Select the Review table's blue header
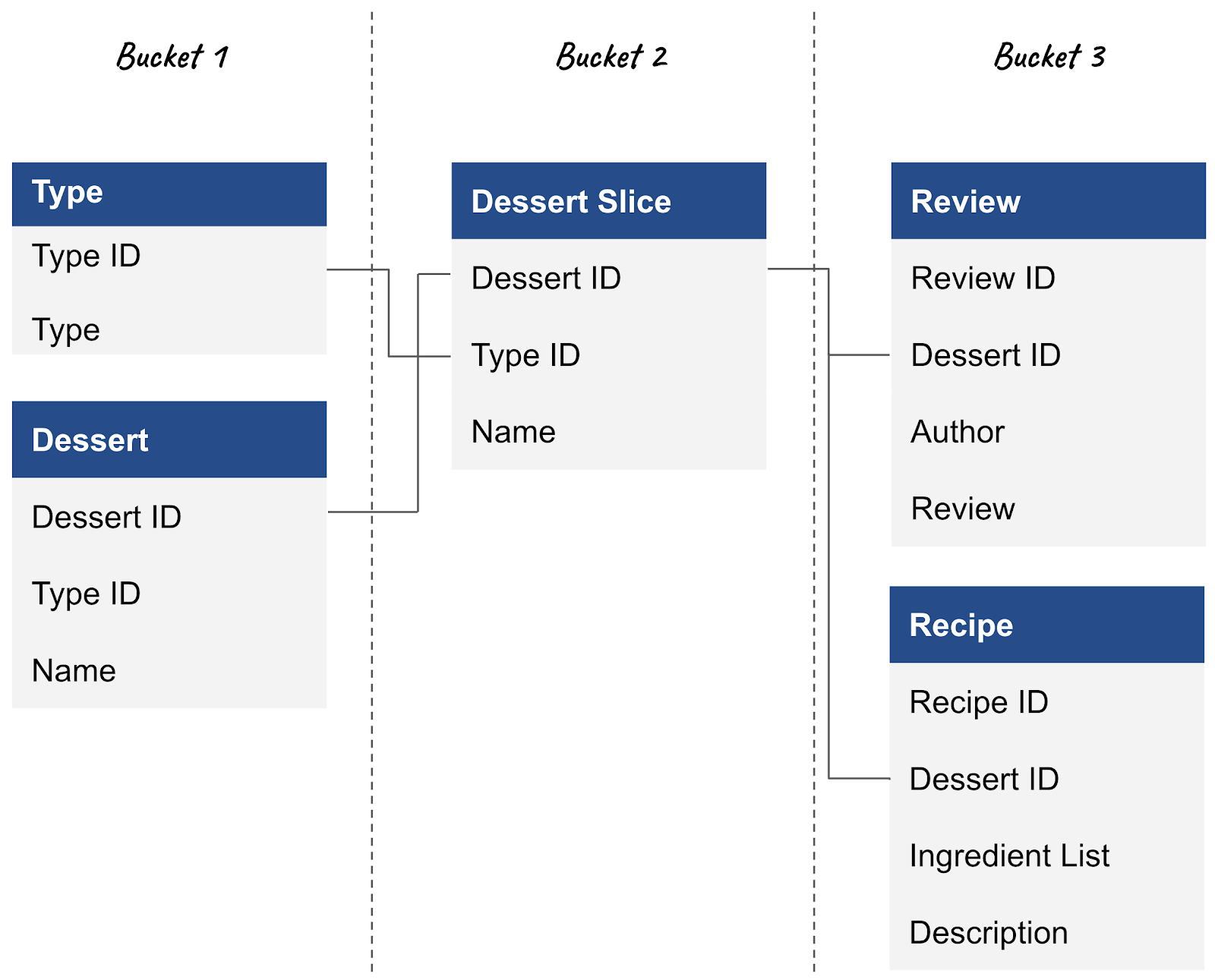 click(1048, 201)
